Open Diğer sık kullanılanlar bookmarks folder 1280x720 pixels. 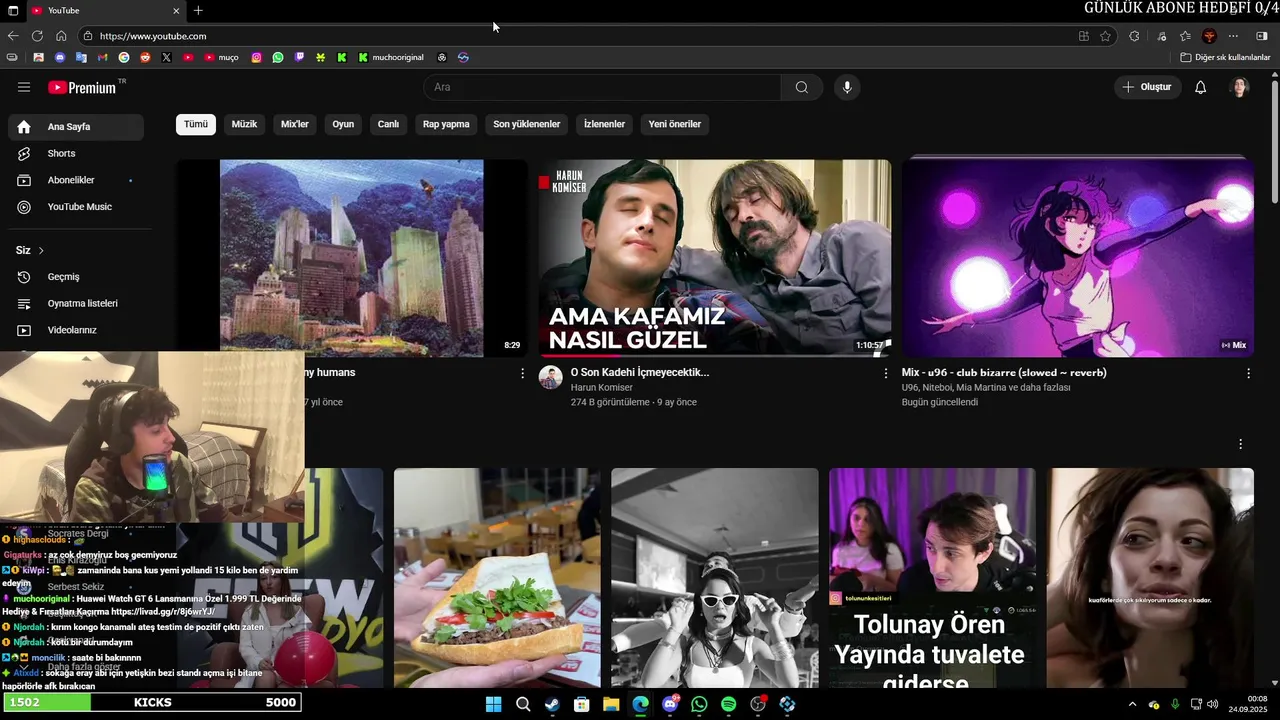(x=1225, y=57)
